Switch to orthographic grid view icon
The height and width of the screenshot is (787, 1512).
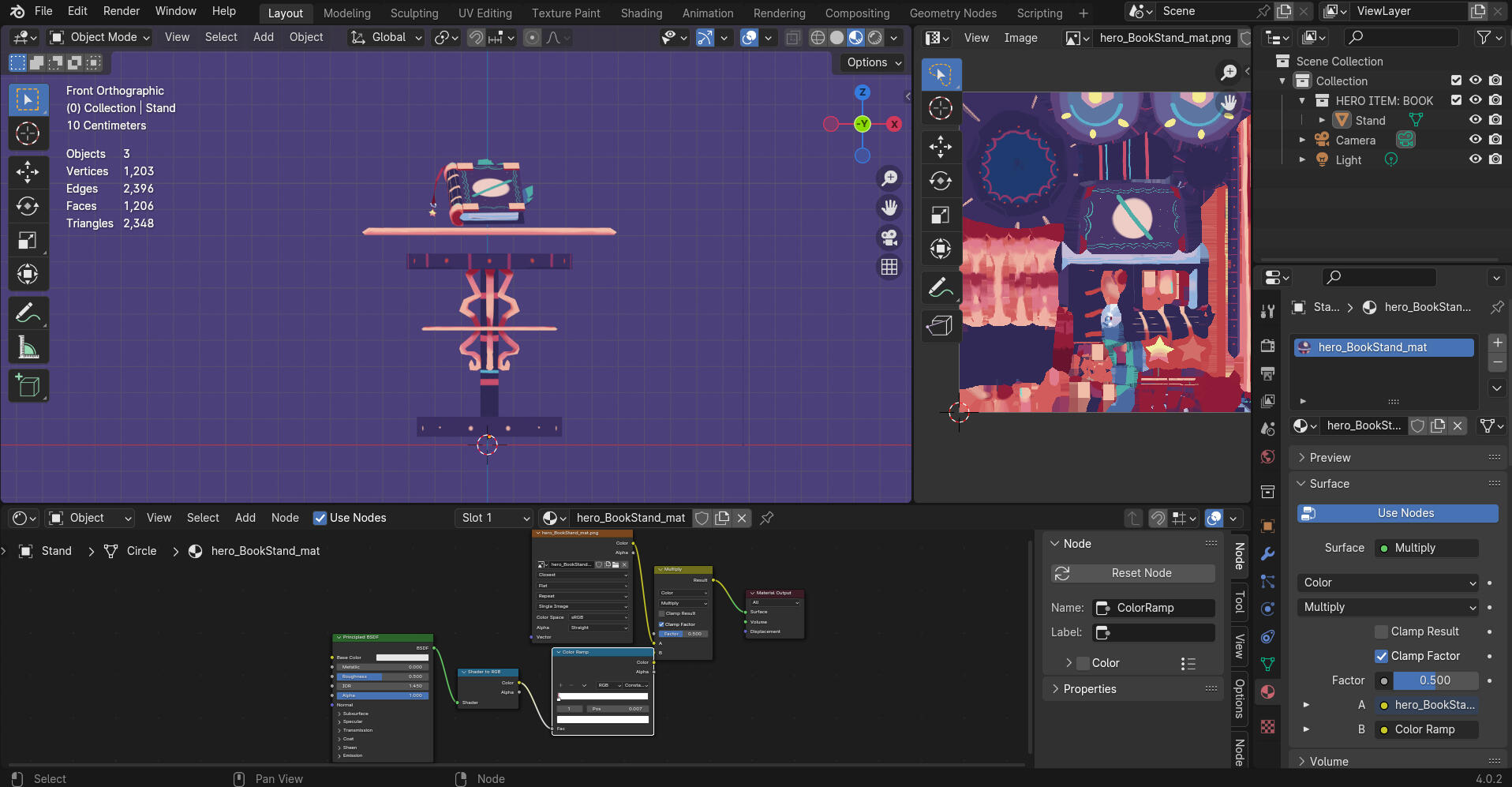click(x=889, y=268)
